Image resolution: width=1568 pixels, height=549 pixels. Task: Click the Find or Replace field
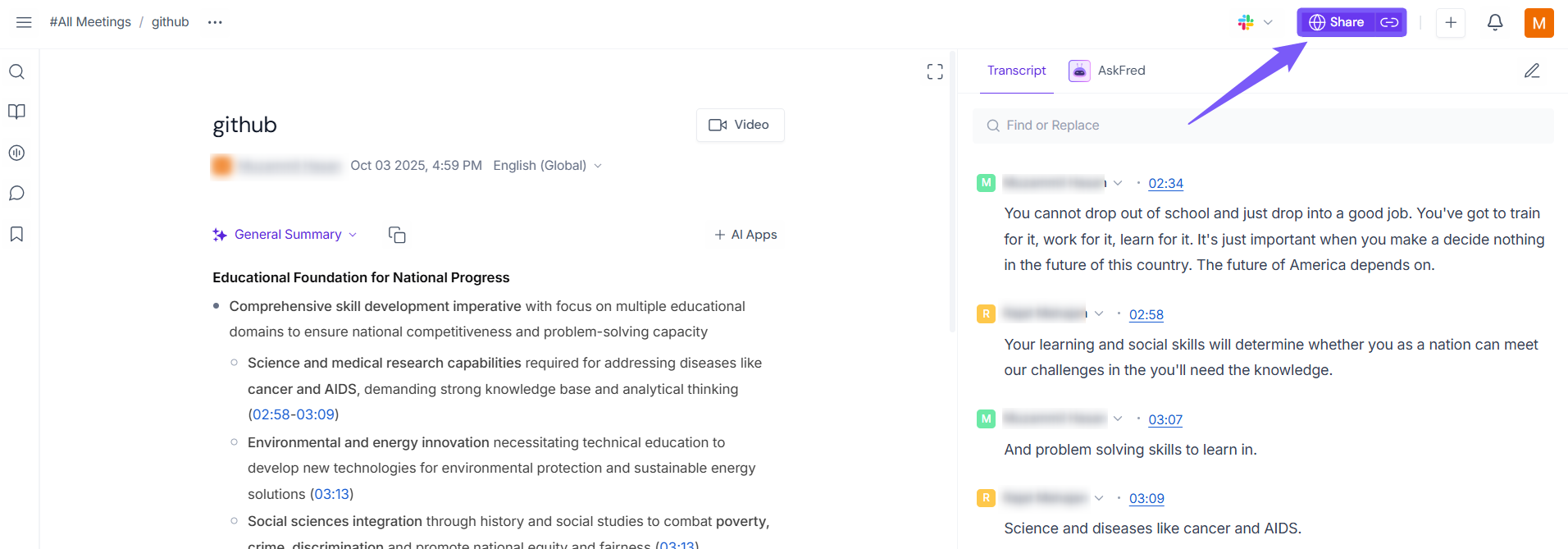point(1263,126)
